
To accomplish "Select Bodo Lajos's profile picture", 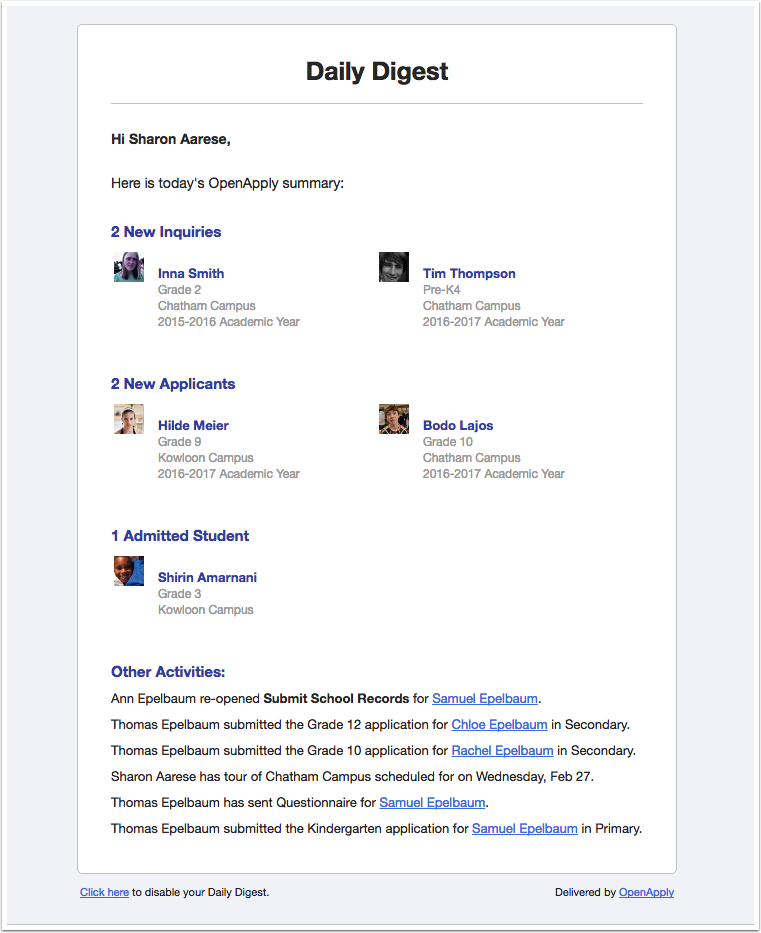I will 393,419.
